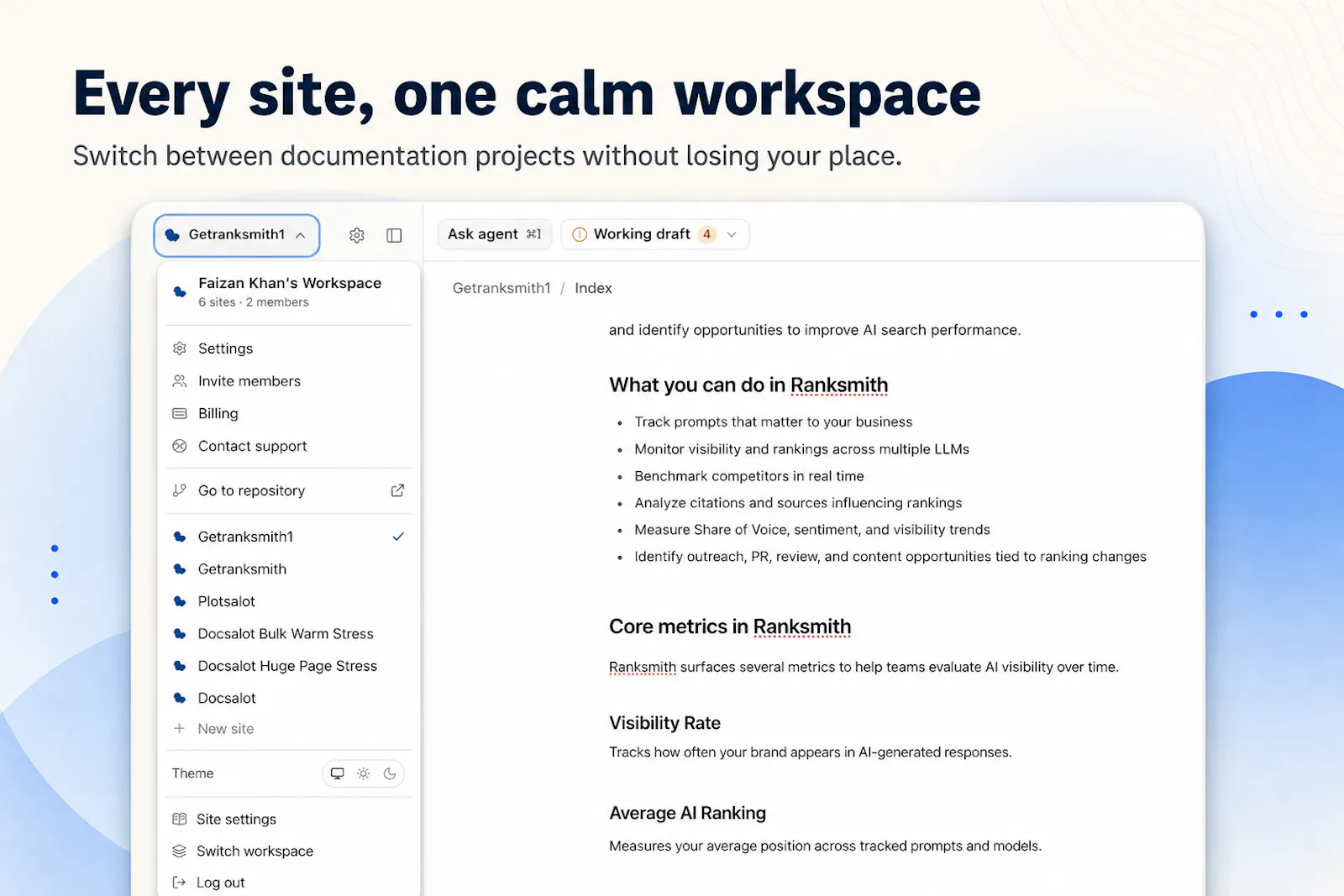Click the 'Switch between documentation projects' subtitle
This screenshot has height=896, width=1344.
pos(487,156)
